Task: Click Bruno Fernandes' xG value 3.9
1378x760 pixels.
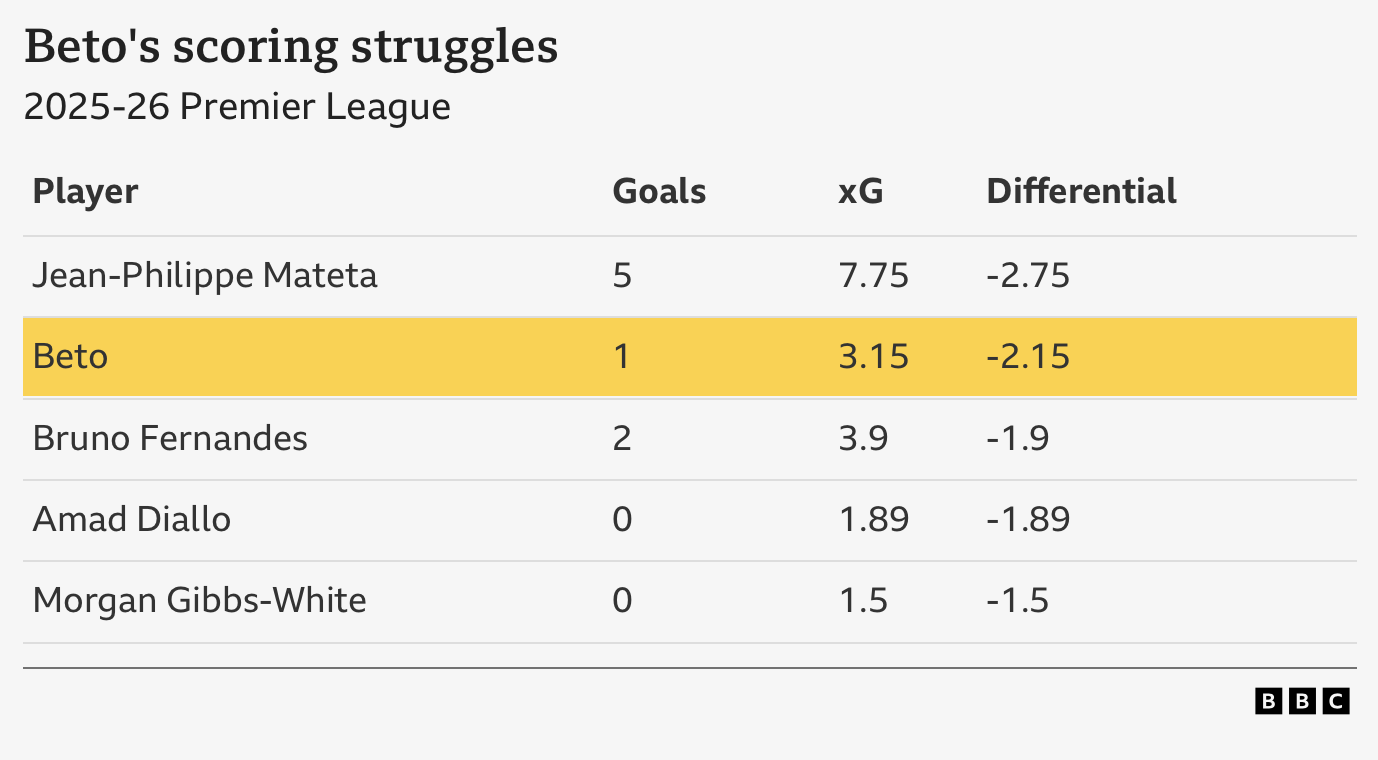Action: coord(863,438)
